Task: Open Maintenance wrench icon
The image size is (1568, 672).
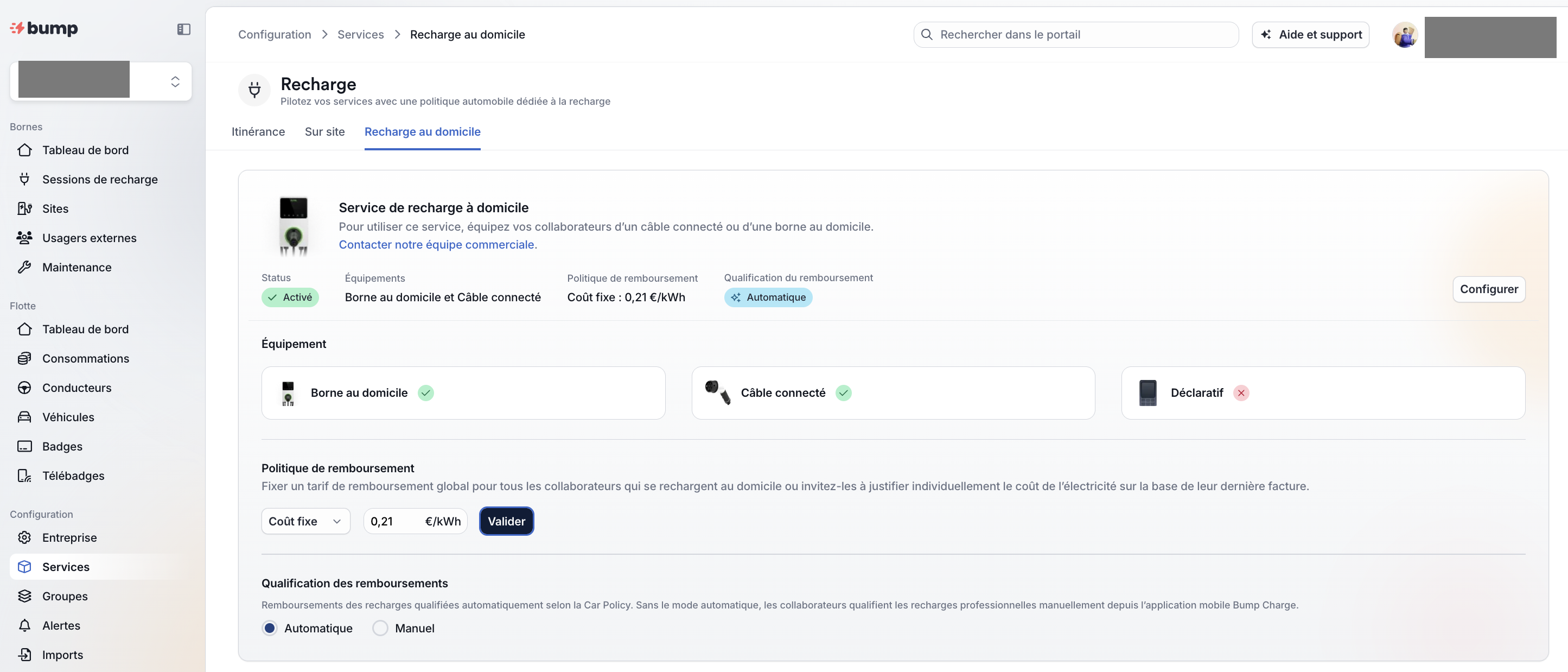Action: [24, 267]
